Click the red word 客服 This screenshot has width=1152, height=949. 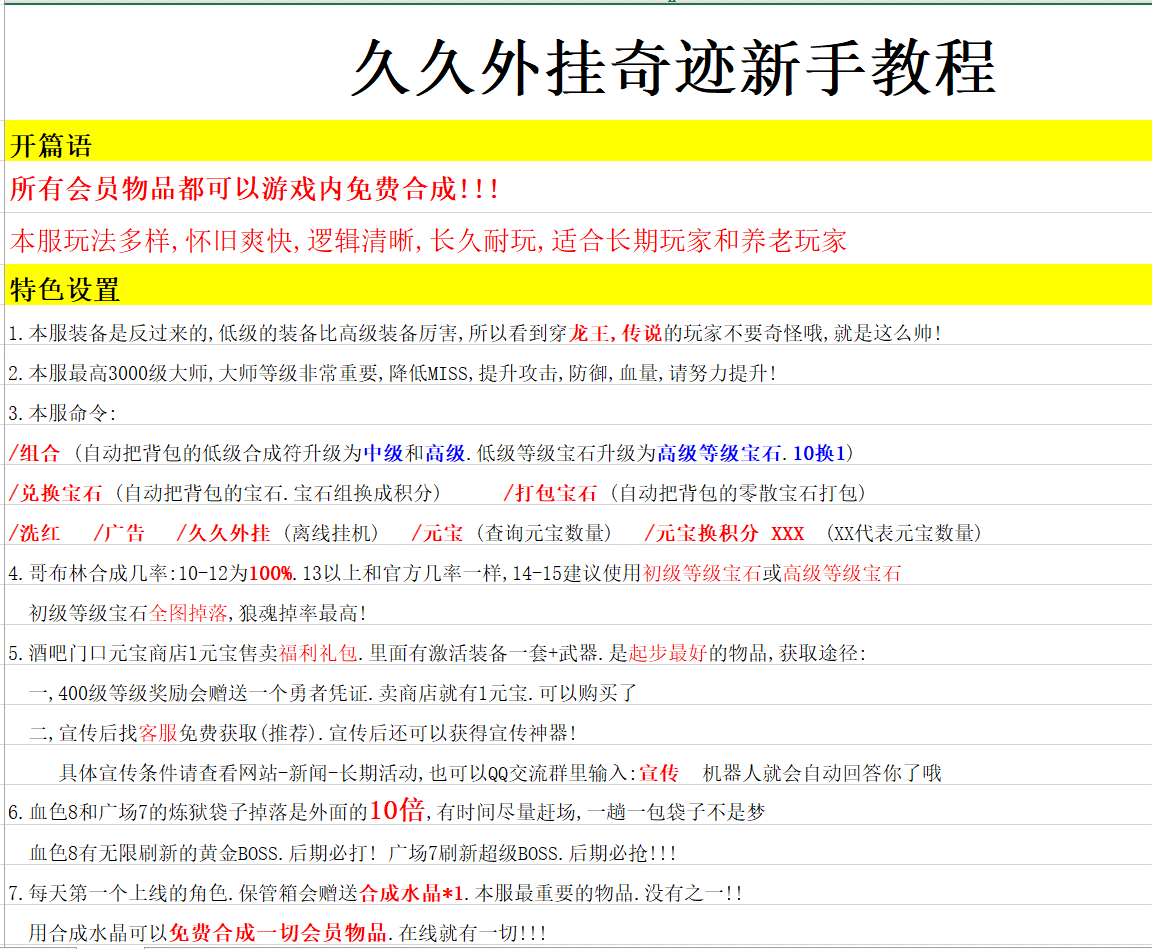158,733
